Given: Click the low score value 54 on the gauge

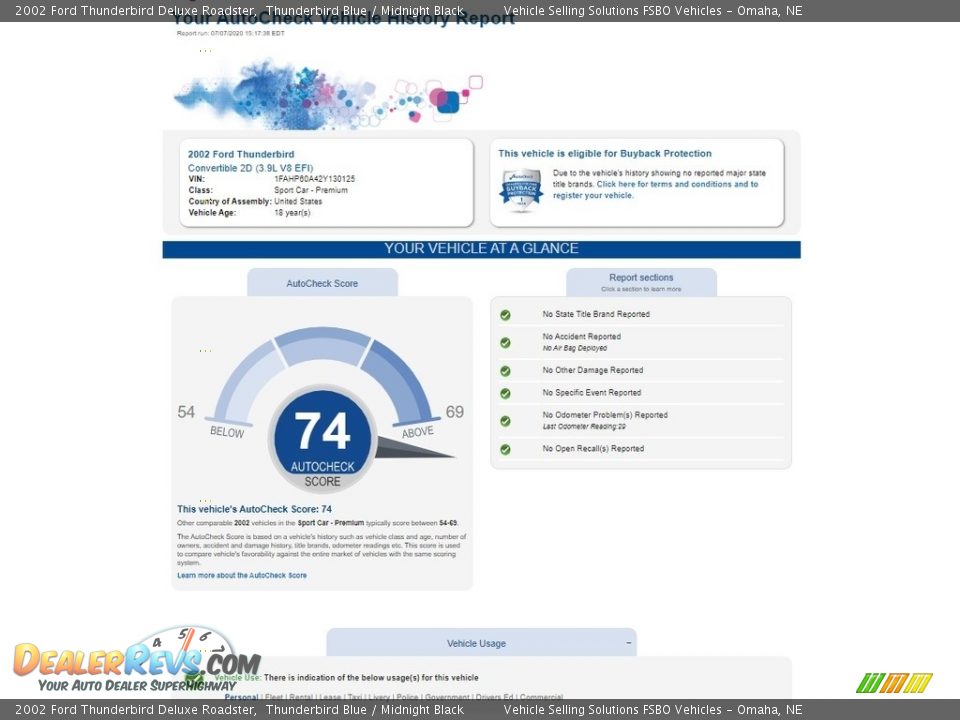Looking at the screenshot, I should (186, 412).
